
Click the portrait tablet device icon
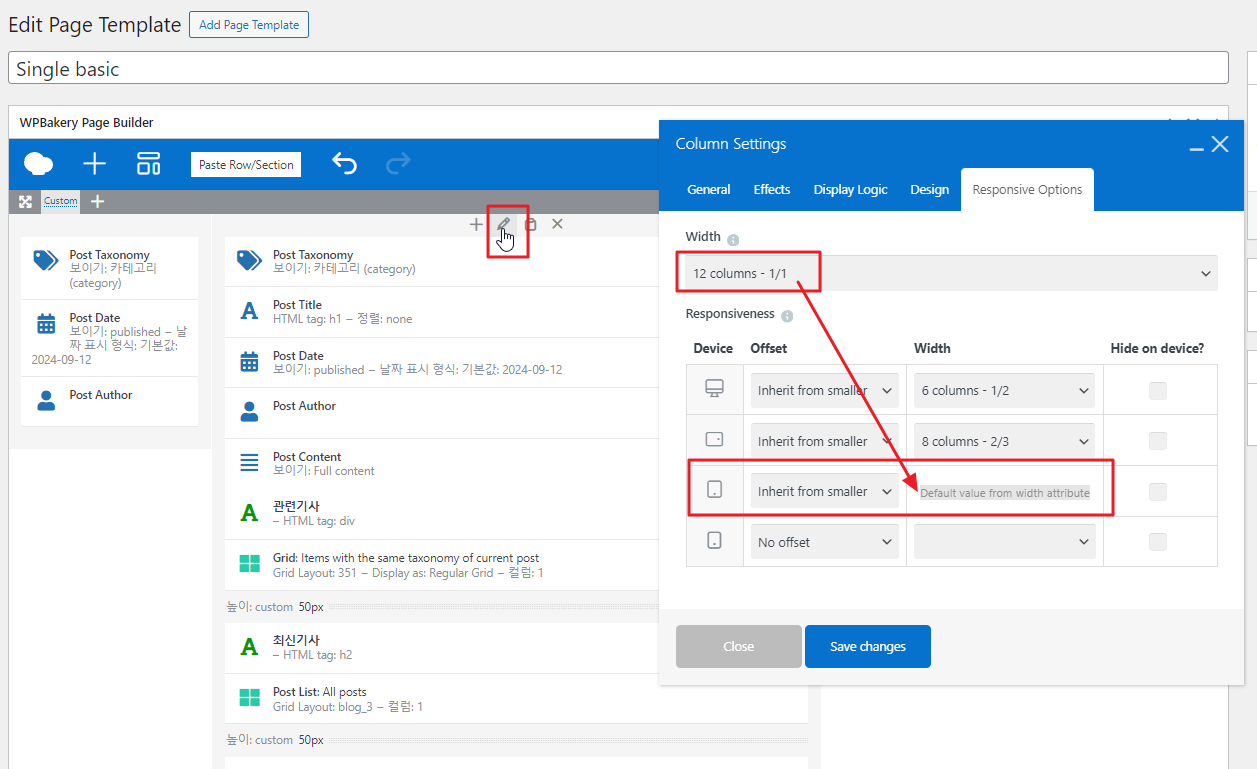[714, 490]
